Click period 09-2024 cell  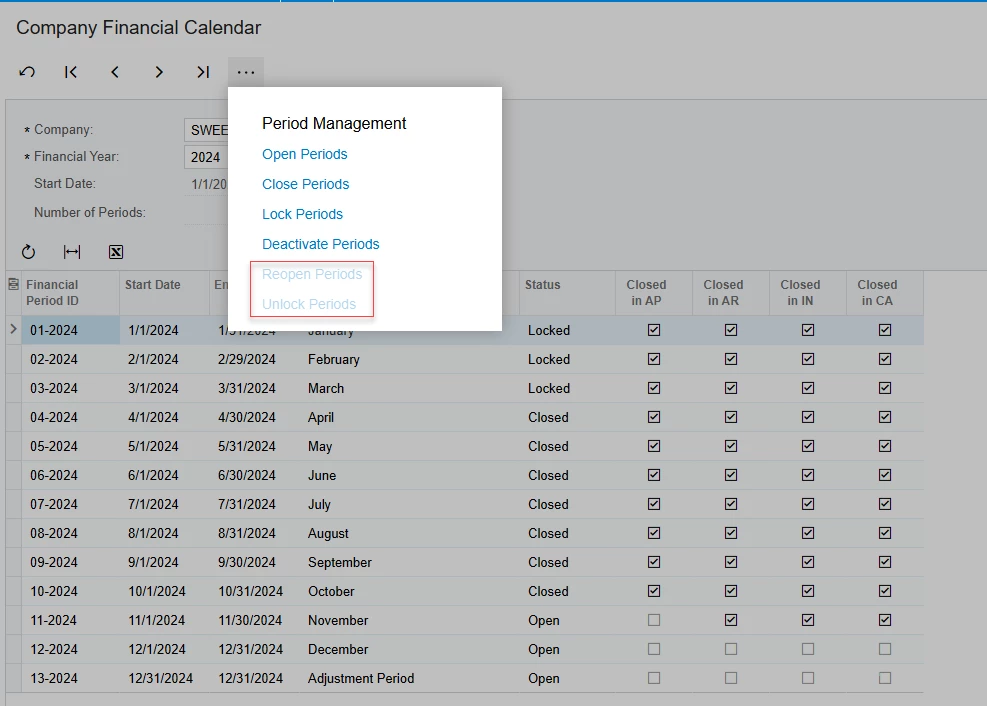point(70,563)
